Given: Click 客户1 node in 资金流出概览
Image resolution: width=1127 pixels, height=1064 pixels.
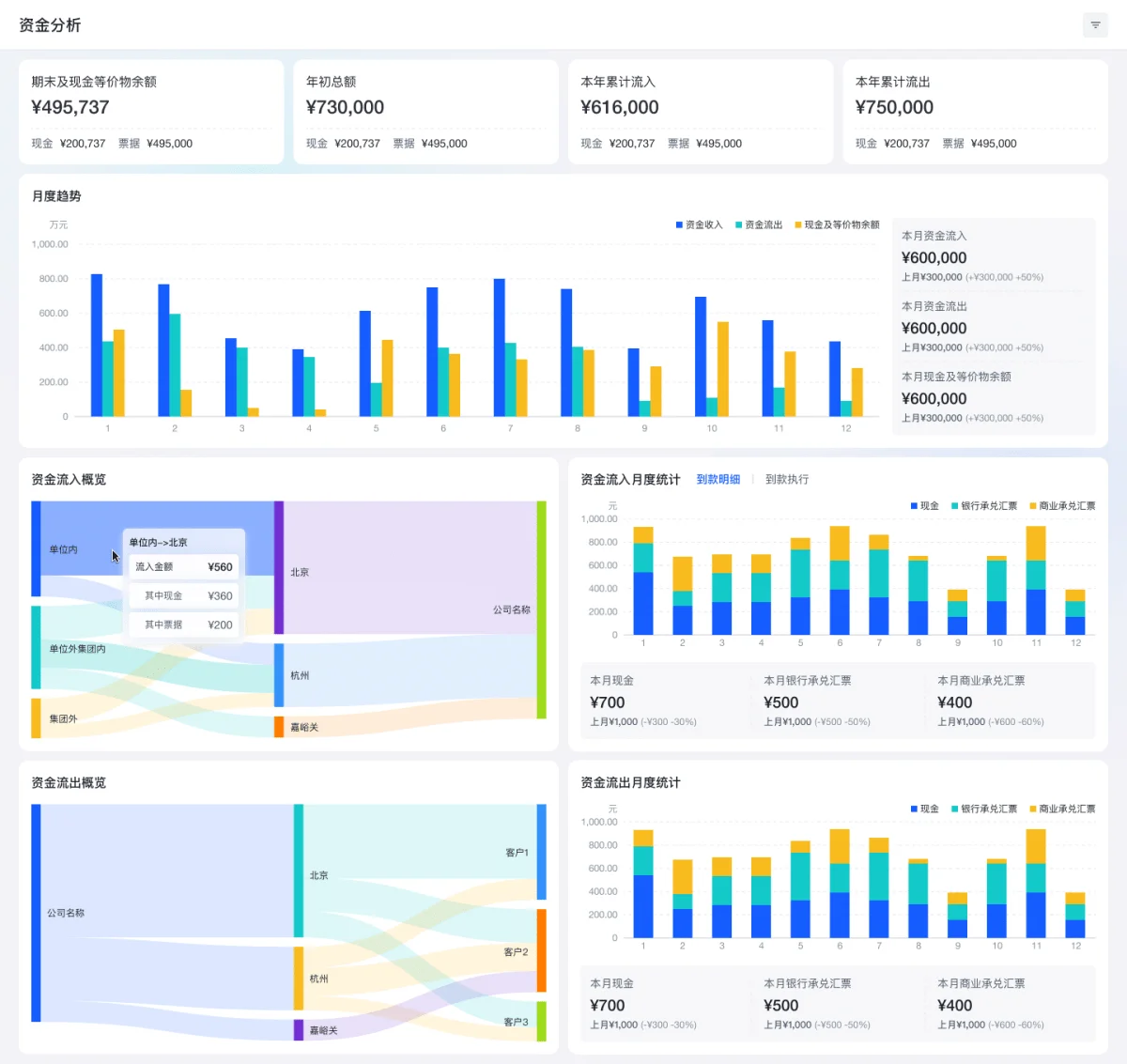Looking at the screenshot, I should 541,852.
